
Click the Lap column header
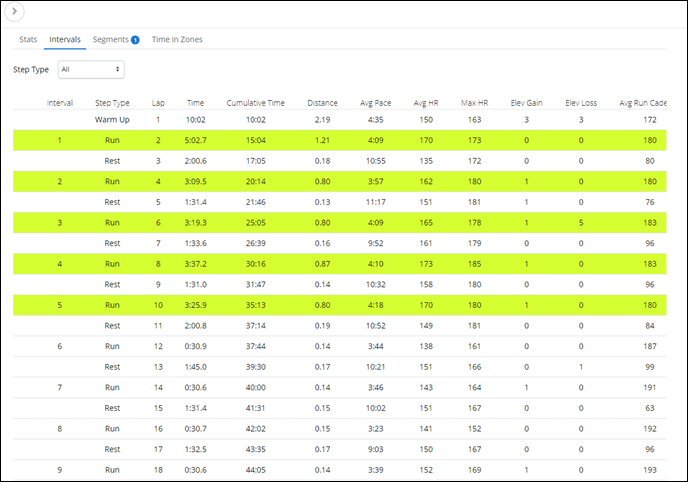(x=158, y=103)
